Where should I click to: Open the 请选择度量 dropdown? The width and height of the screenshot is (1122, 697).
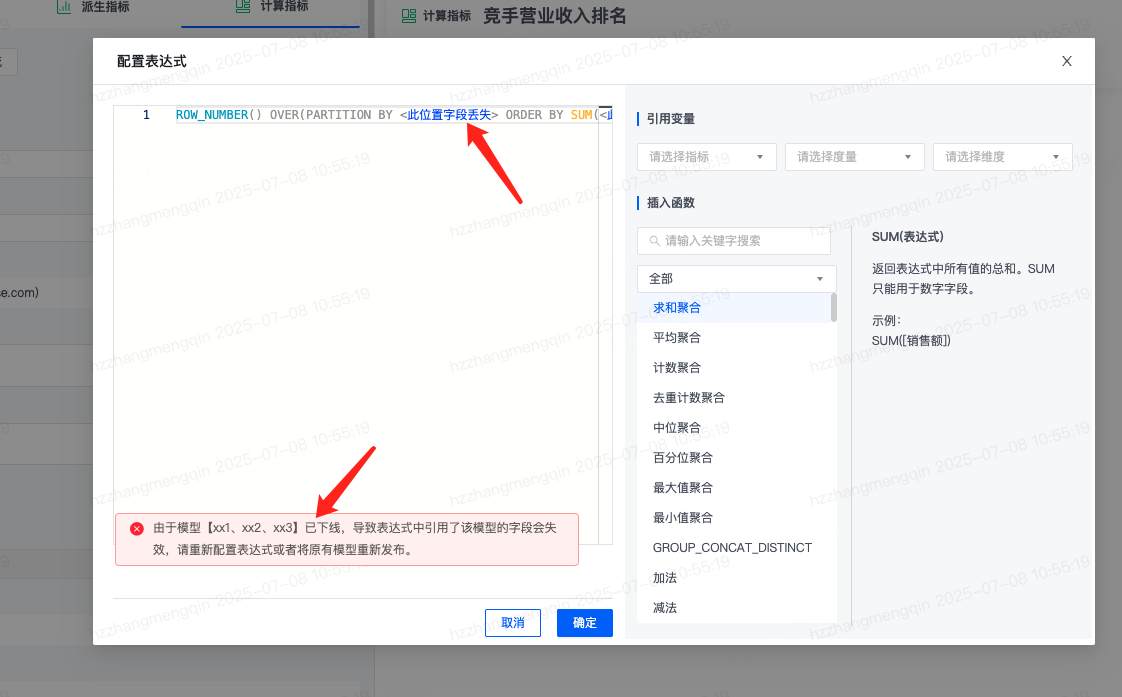(854, 157)
